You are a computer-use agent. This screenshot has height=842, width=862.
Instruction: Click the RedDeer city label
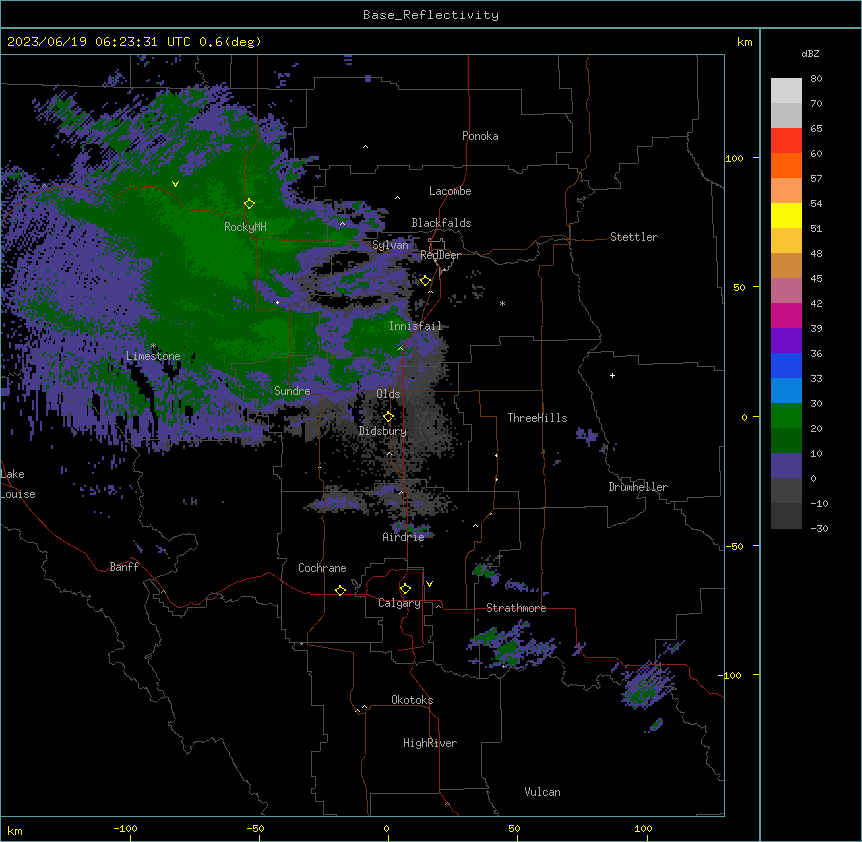440,255
